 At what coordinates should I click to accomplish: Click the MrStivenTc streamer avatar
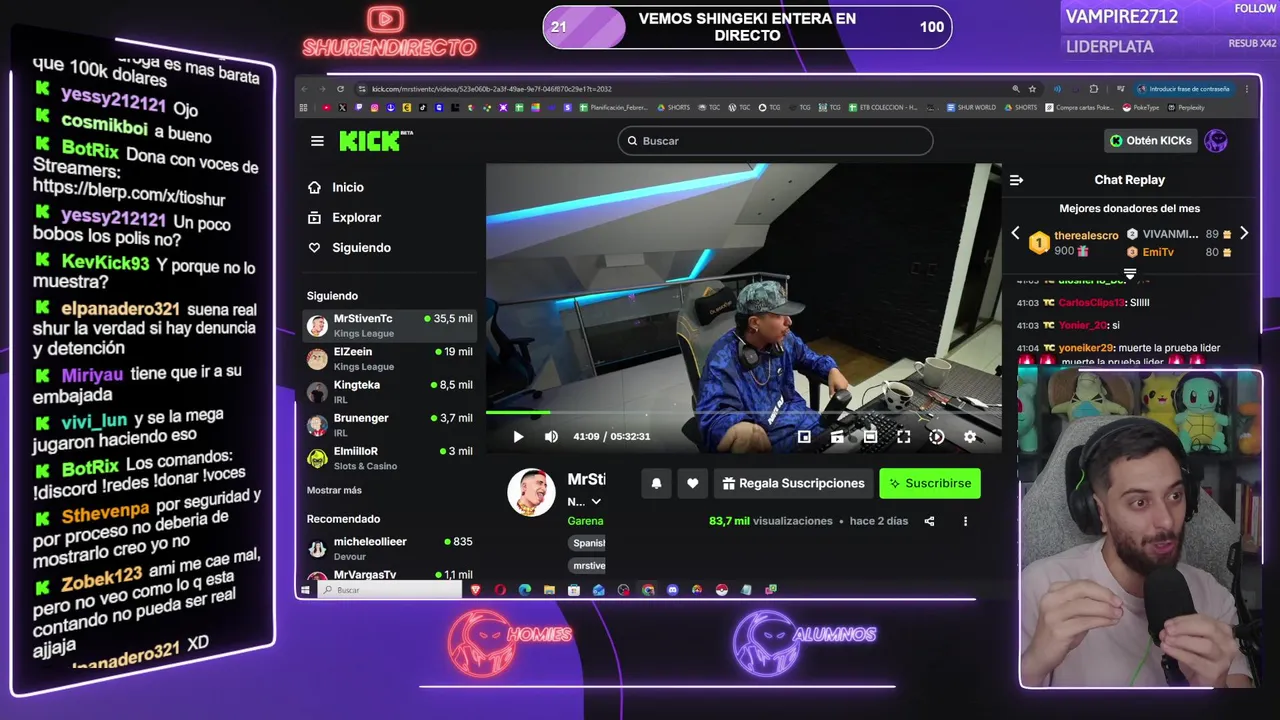531,492
